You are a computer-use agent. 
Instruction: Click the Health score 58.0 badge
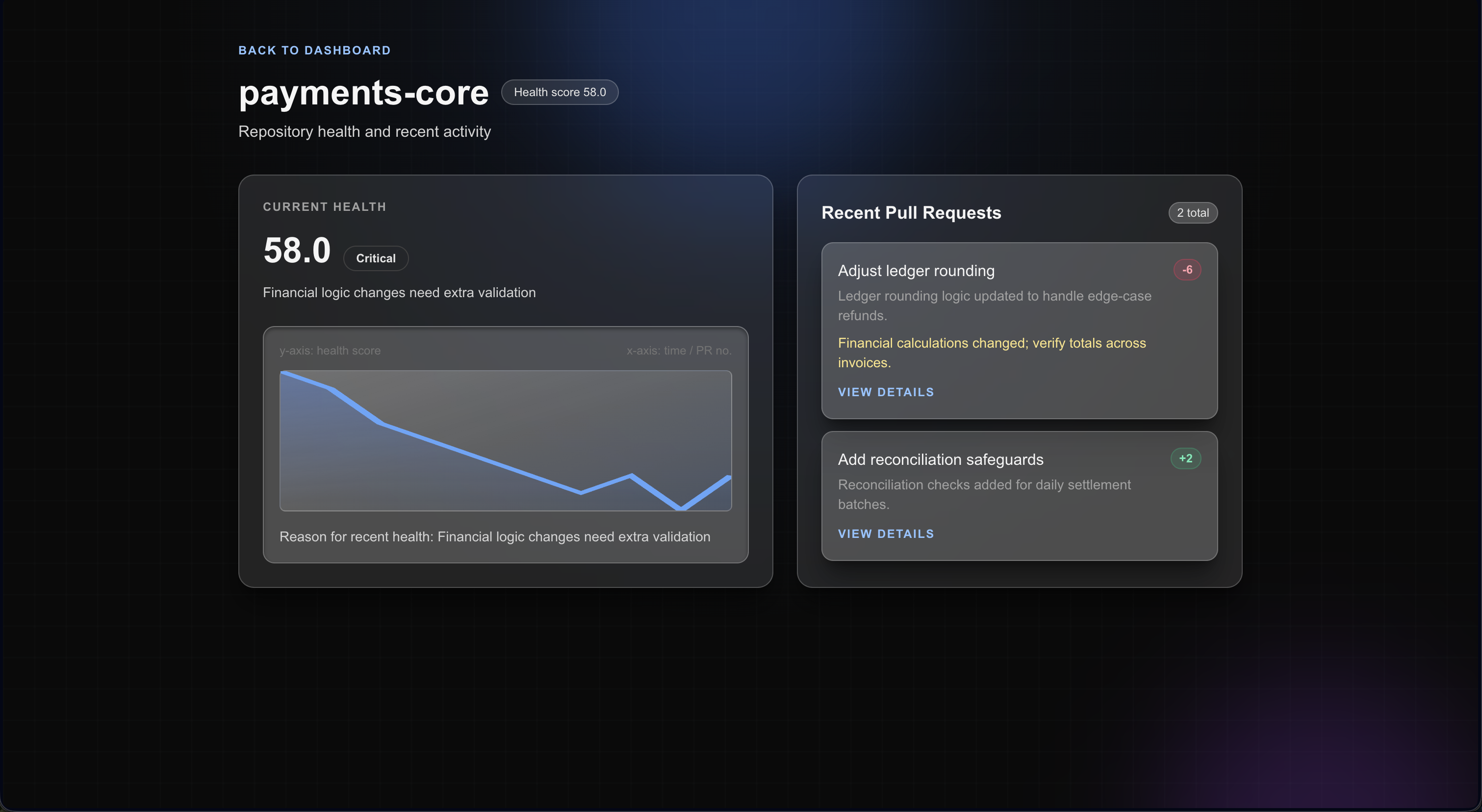click(559, 92)
